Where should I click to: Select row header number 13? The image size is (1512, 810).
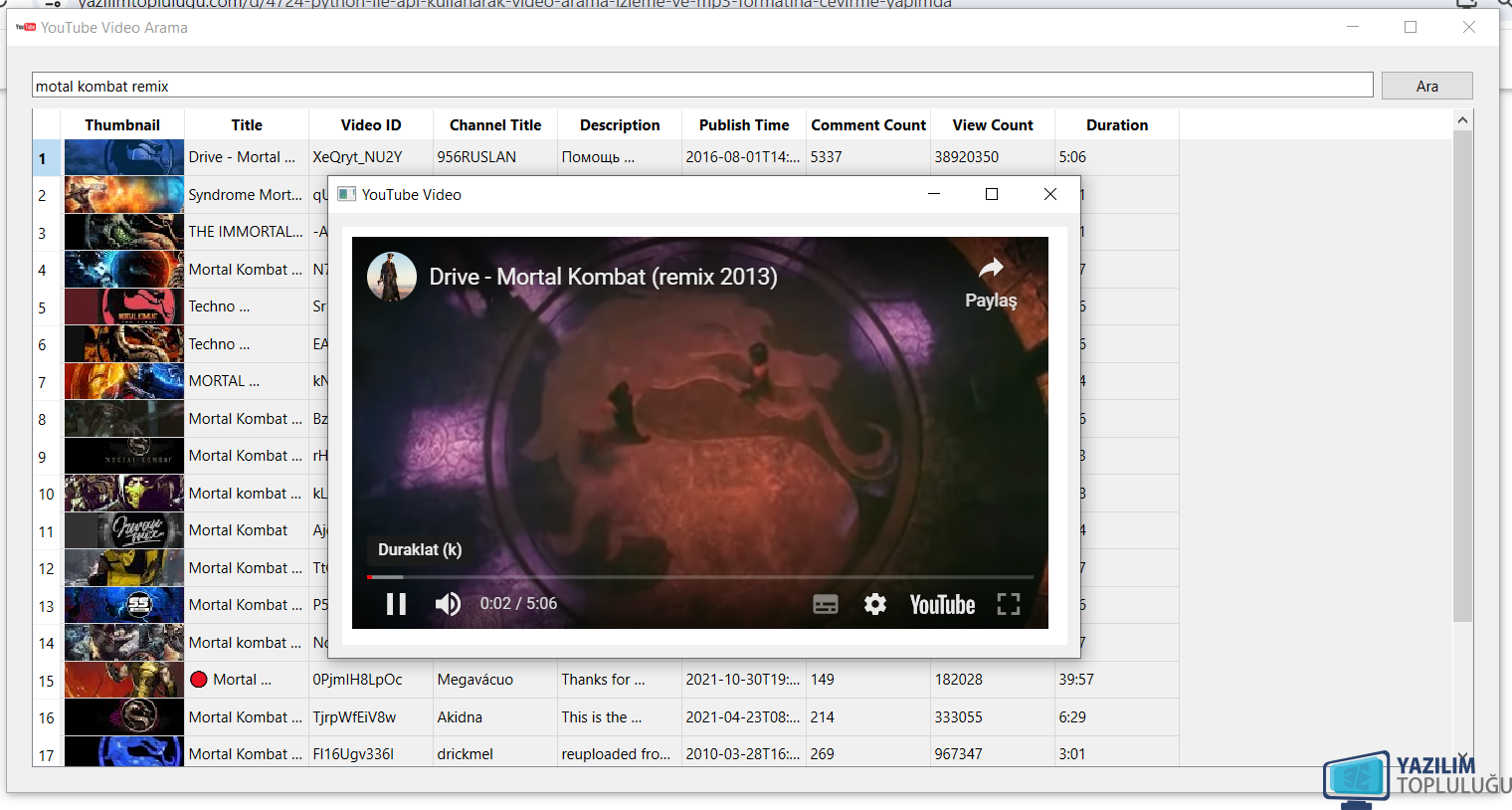(x=46, y=605)
